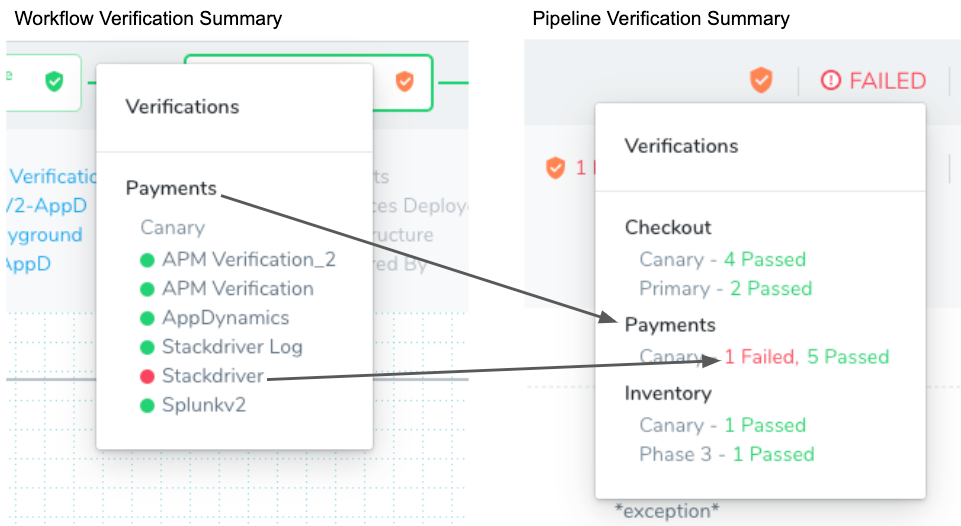Click the FAILED exclamation circle icon

(830, 80)
